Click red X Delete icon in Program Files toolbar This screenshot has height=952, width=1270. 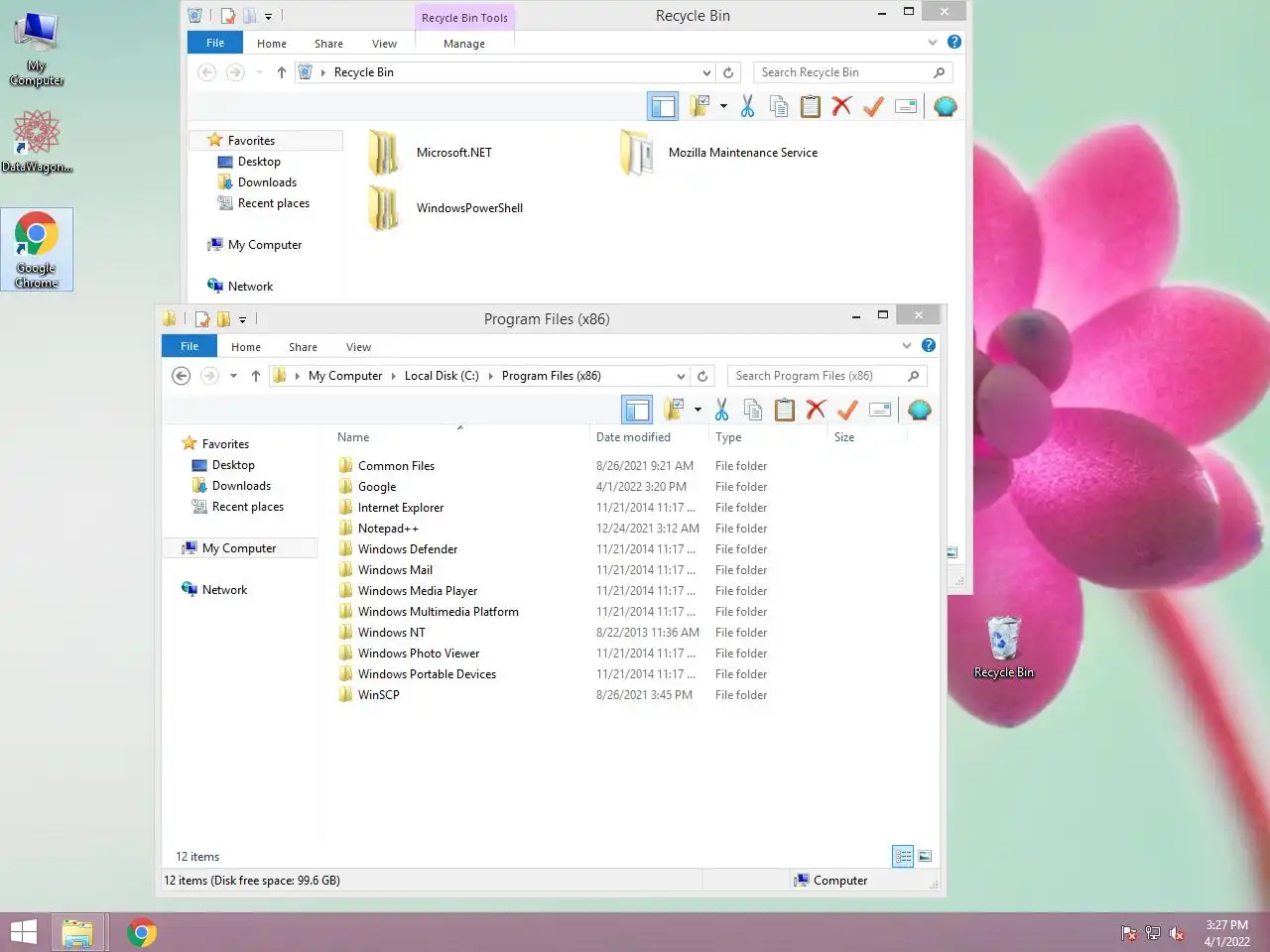pyautogui.click(x=816, y=410)
